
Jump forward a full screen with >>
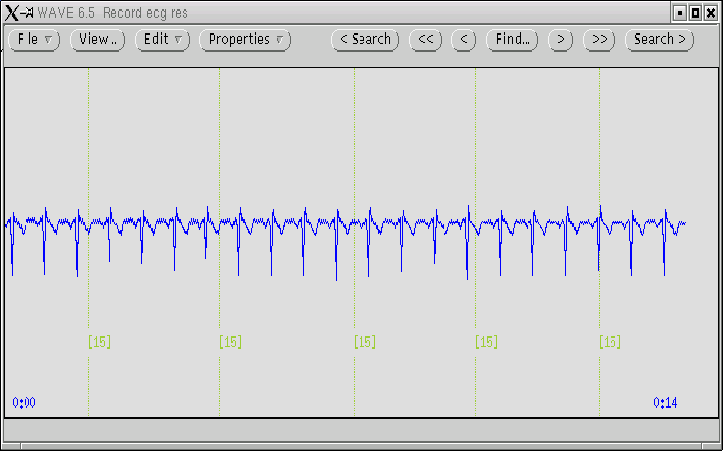pos(599,40)
